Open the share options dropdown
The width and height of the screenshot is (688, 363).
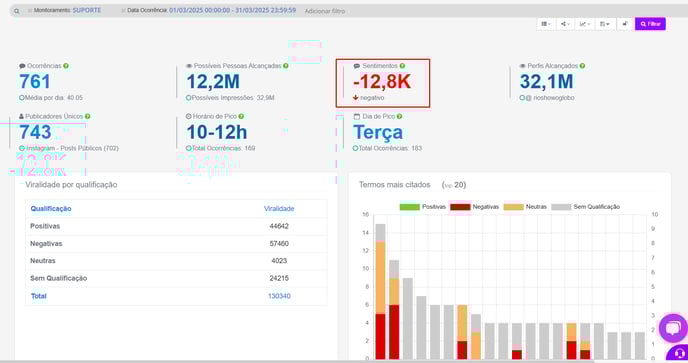click(x=565, y=24)
